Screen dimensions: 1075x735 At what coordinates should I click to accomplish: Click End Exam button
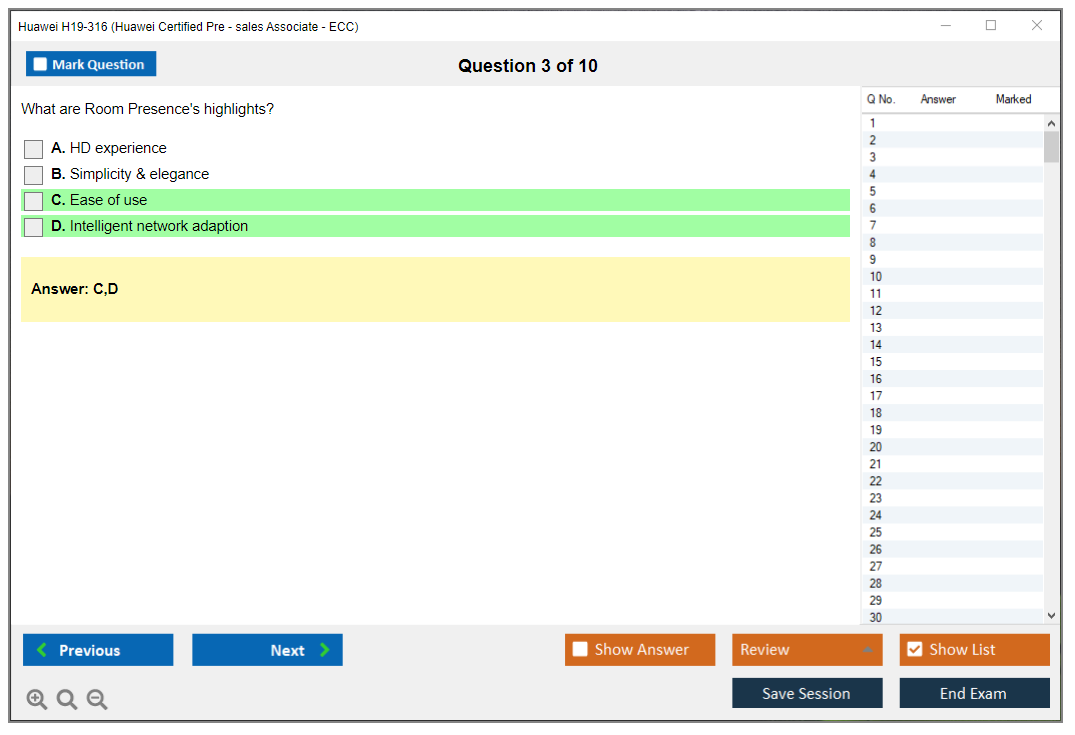pyautogui.click(x=974, y=693)
